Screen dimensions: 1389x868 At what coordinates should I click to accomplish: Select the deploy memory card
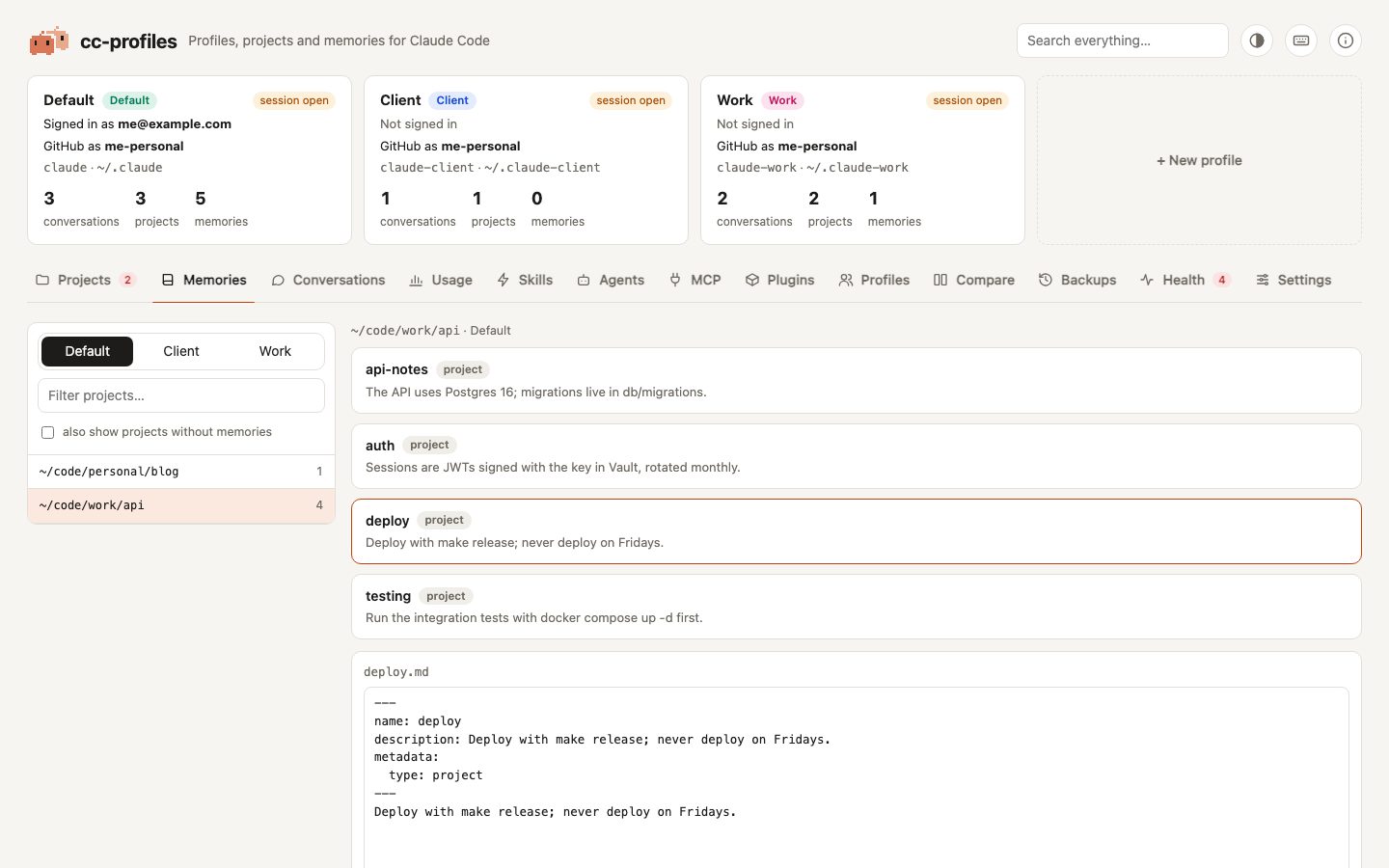(857, 531)
